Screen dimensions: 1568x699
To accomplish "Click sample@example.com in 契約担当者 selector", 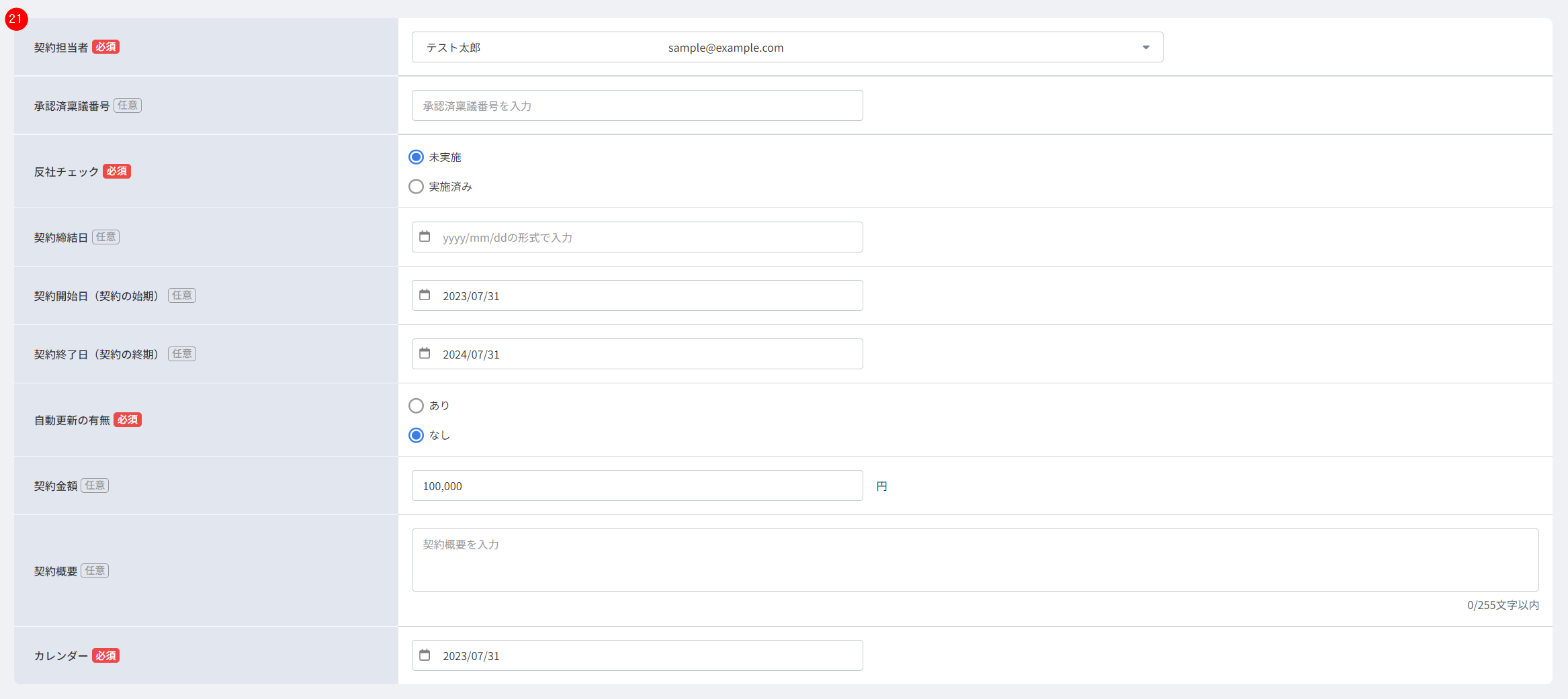I will click(x=726, y=48).
